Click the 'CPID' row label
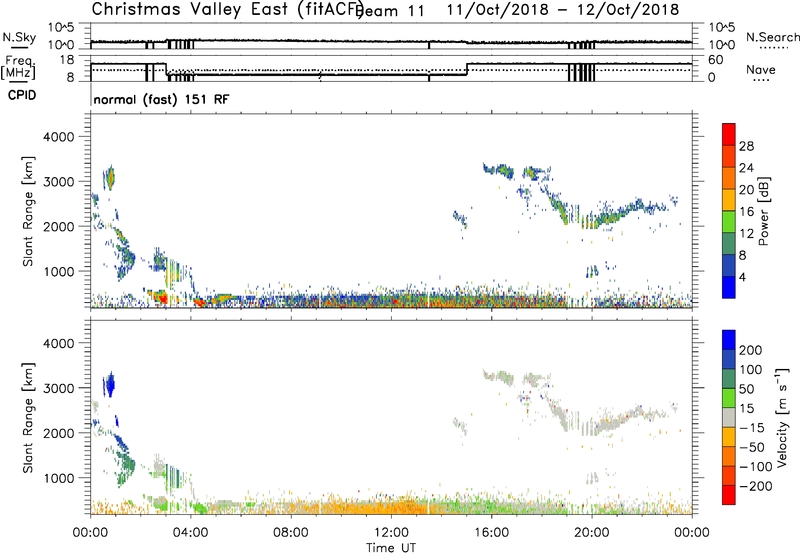Screen dimensions: 800x554 point(22,95)
